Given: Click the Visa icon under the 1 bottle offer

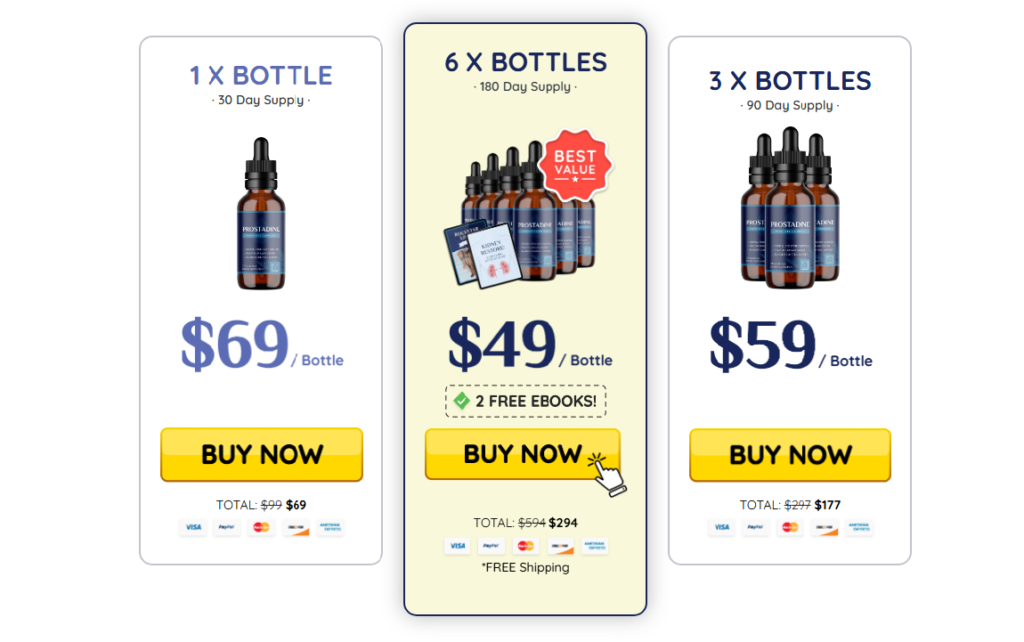Looking at the screenshot, I should point(193,527).
